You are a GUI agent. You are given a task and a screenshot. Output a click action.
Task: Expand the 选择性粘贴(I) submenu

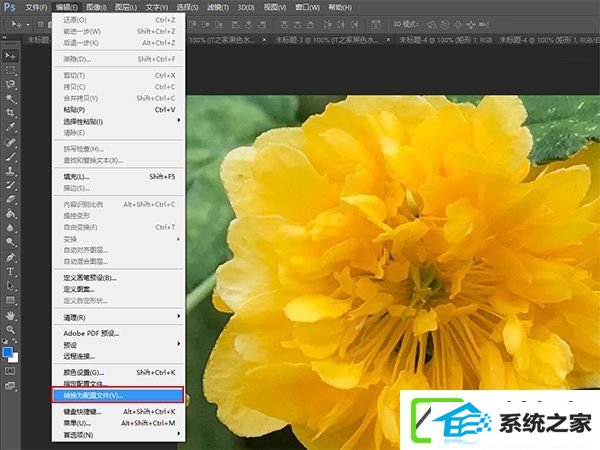point(178,120)
